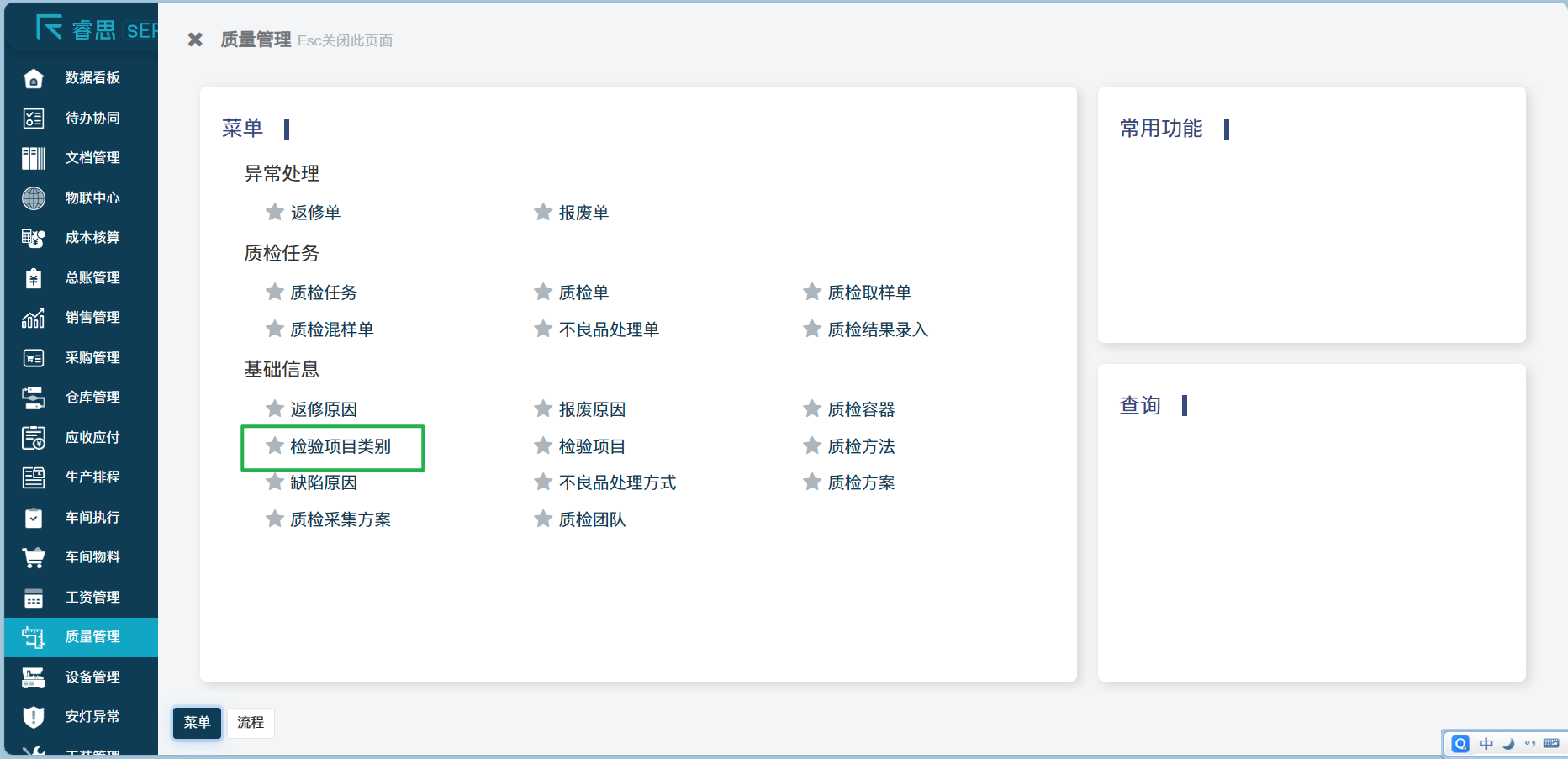Toggle favorite star beside 质检方案
The height and width of the screenshot is (759, 1568).
pyautogui.click(x=811, y=482)
